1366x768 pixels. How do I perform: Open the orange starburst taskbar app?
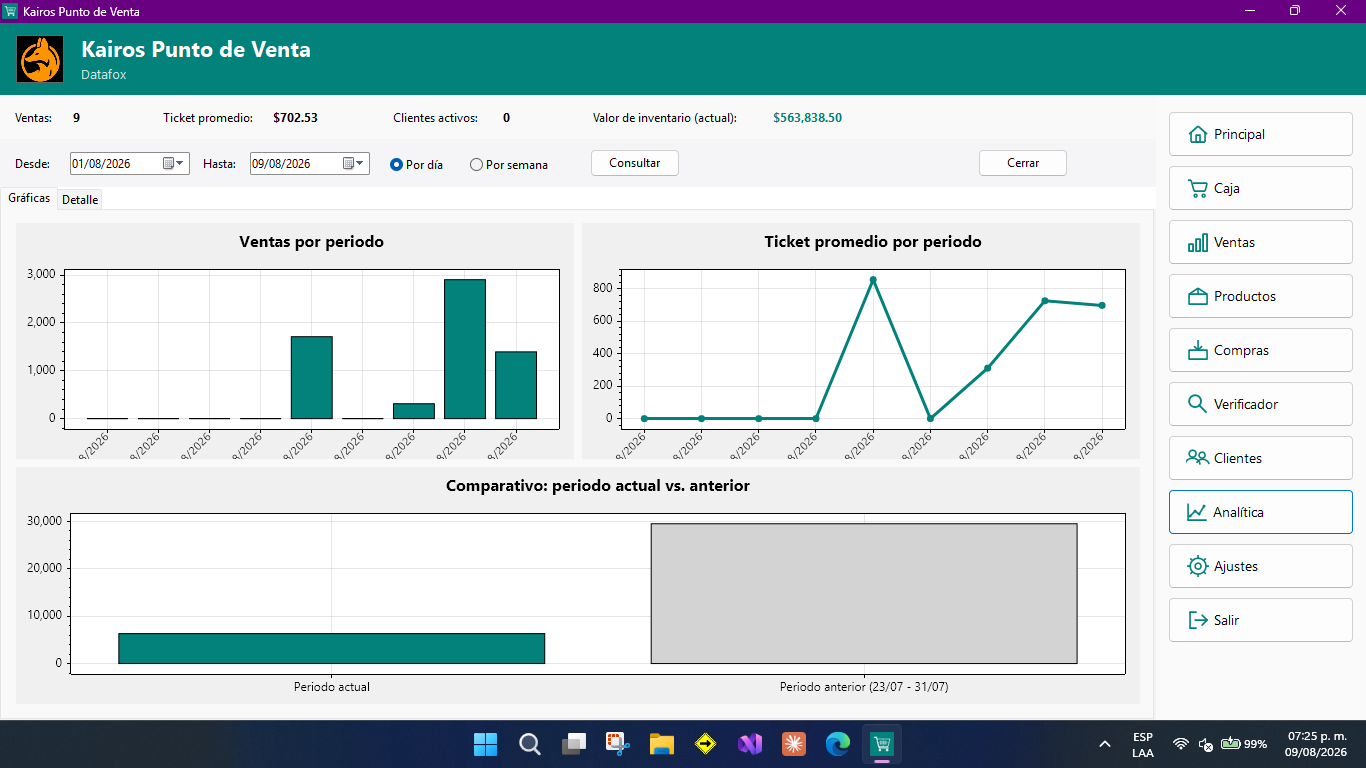pyautogui.click(x=794, y=744)
